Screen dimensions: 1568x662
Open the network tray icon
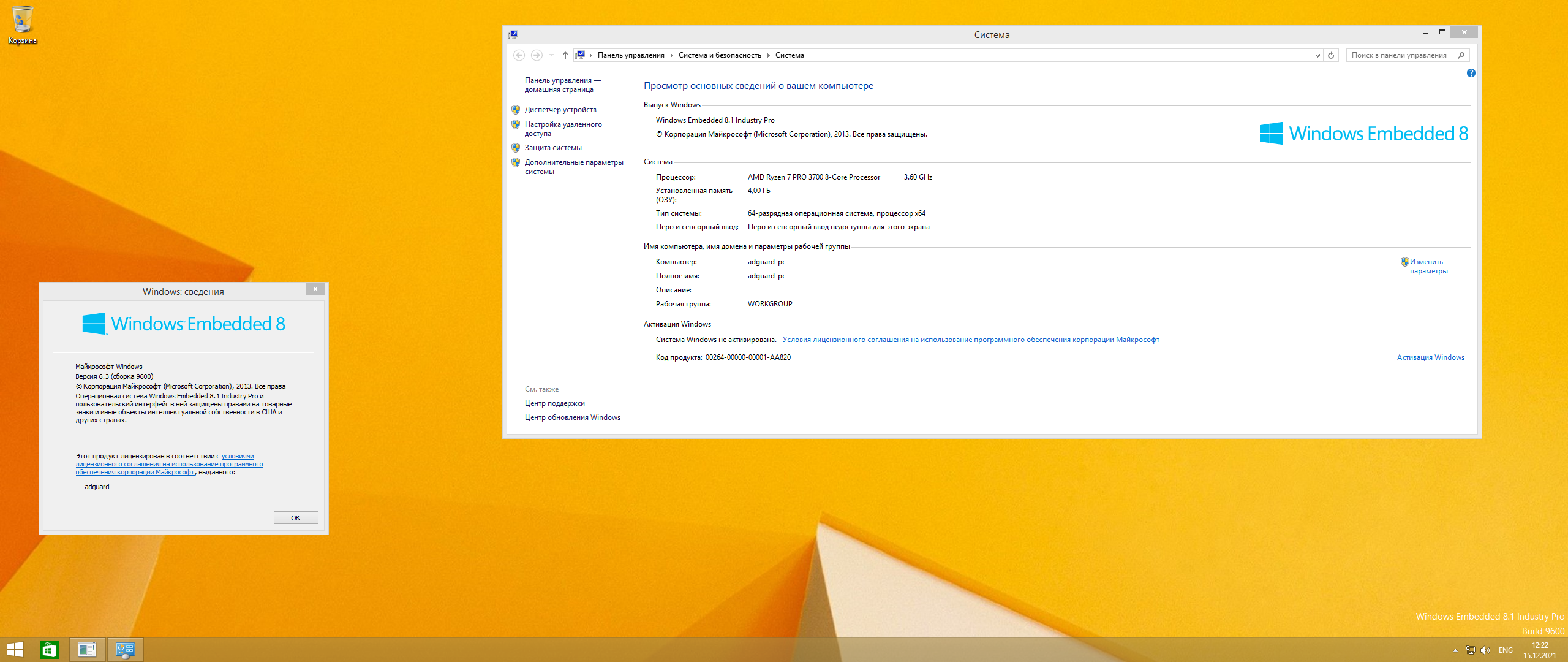pos(1470,650)
